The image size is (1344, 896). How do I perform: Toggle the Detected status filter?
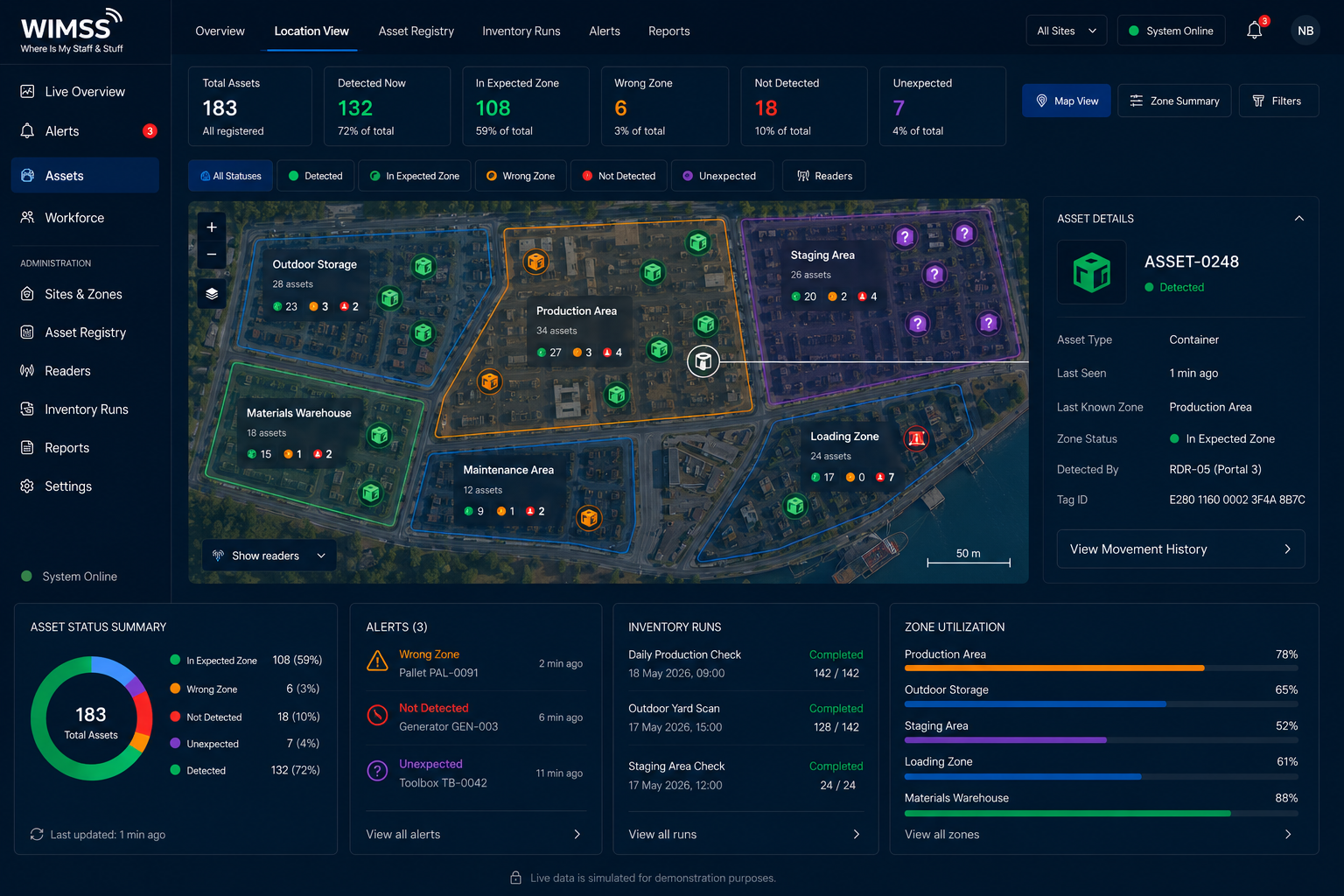pyautogui.click(x=316, y=176)
